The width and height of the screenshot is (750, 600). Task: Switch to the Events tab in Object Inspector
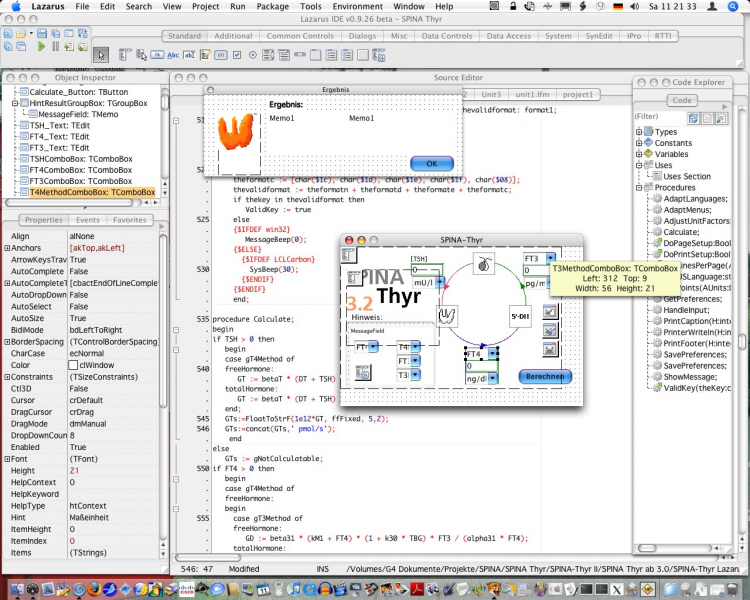[88, 219]
